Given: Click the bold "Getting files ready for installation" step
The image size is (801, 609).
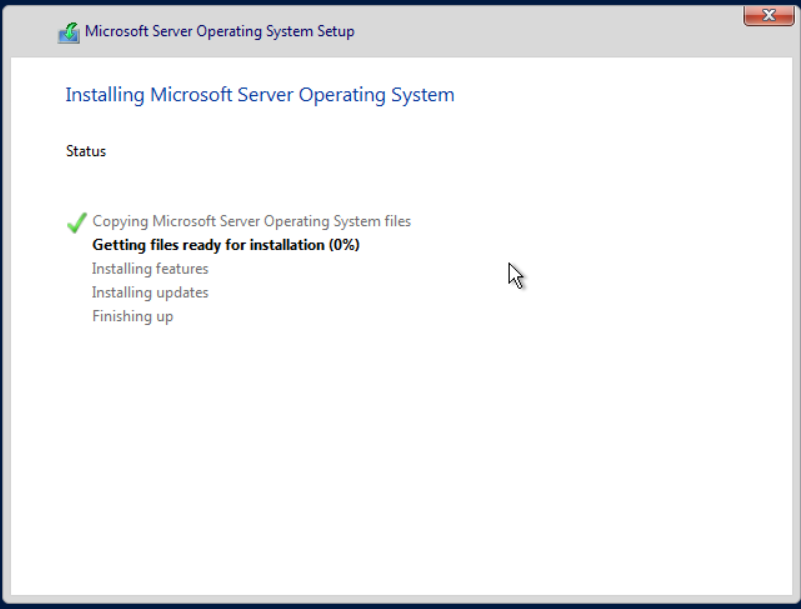Looking at the screenshot, I should 208,245.
